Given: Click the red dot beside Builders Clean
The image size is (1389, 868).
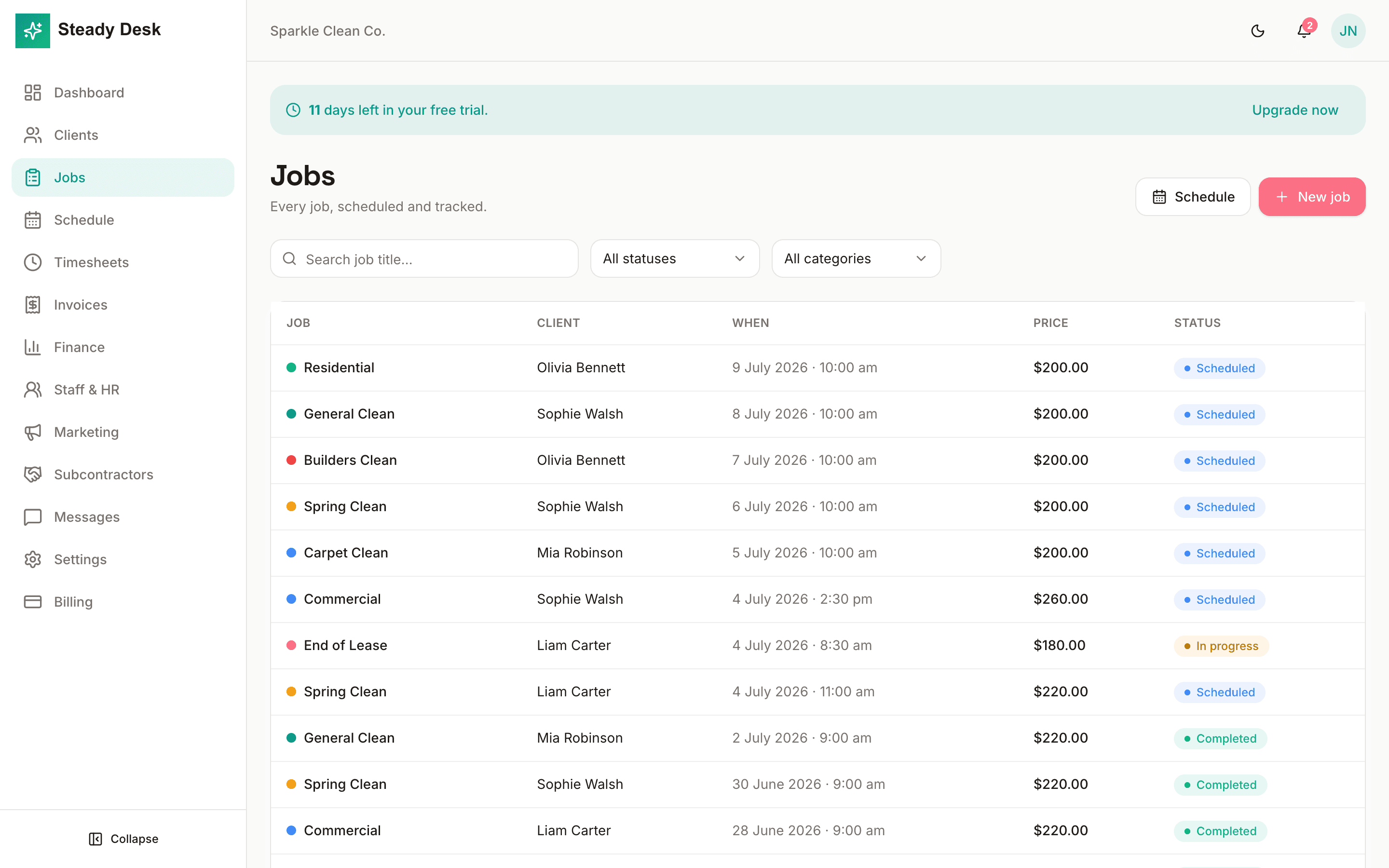Looking at the screenshot, I should [x=291, y=460].
